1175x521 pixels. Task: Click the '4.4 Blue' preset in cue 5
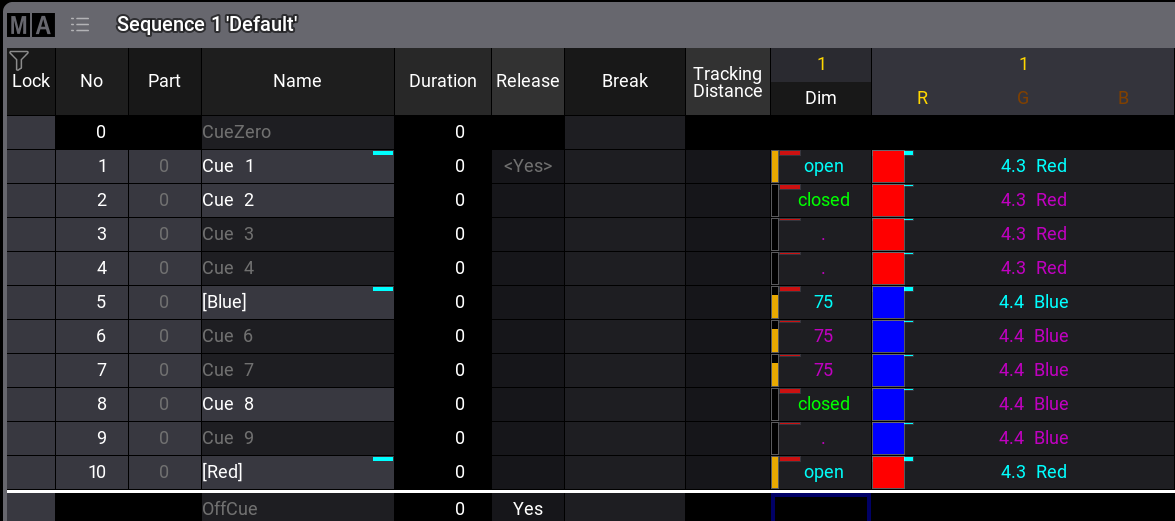(x=1033, y=302)
